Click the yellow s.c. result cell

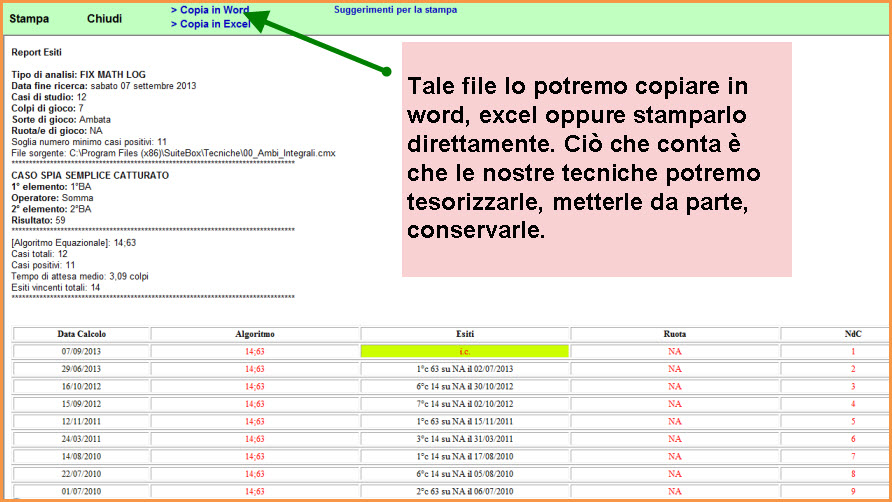[x=464, y=352]
